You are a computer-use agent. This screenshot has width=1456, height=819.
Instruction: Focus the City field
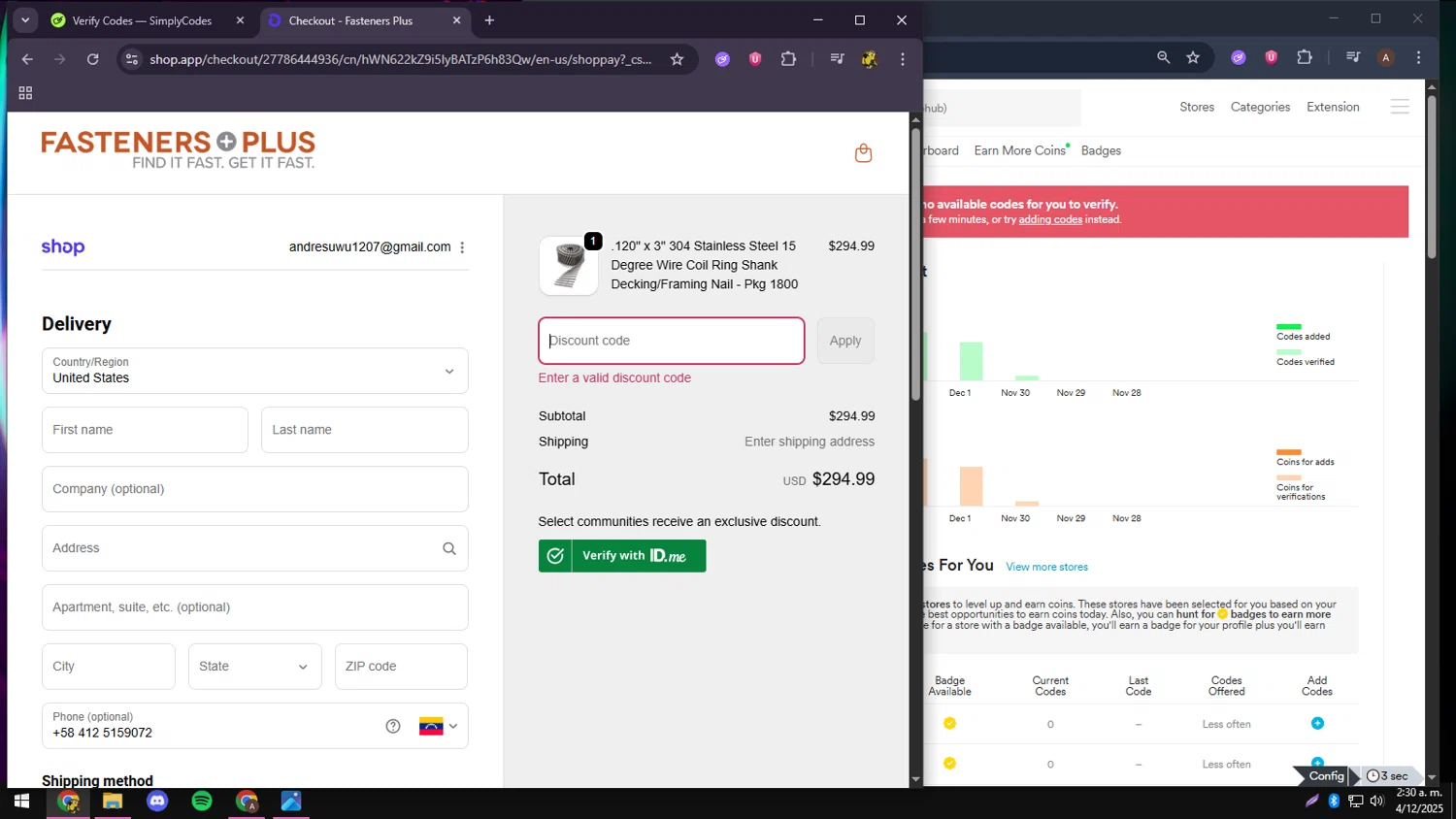click(109, 667)
